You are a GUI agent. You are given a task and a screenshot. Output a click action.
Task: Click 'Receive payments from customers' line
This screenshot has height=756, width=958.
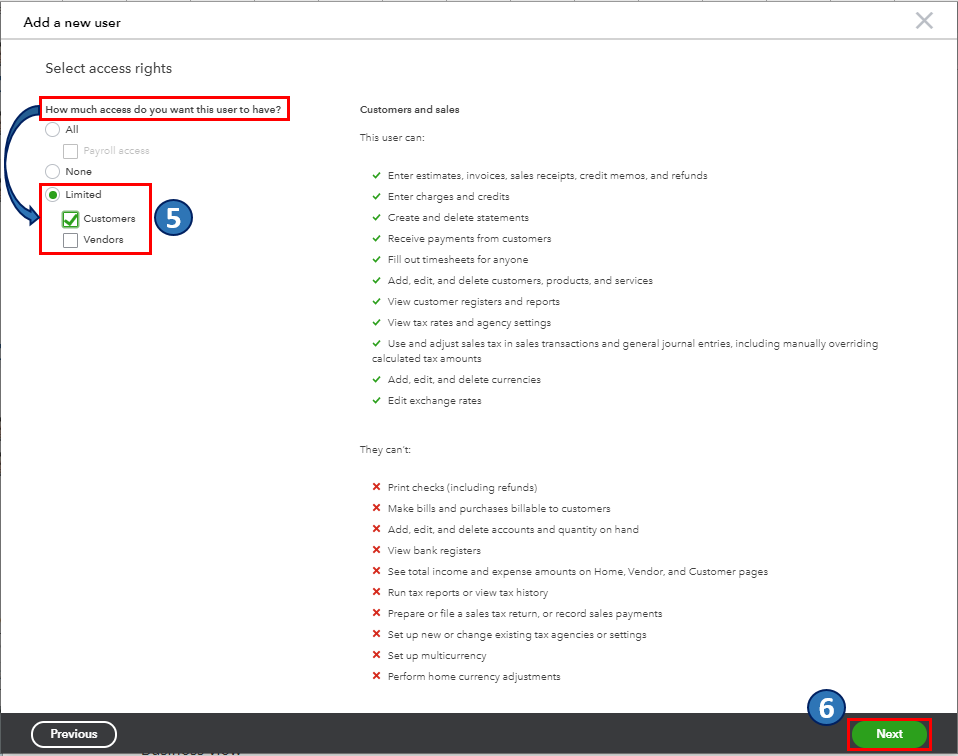click(x=469, y=238)
